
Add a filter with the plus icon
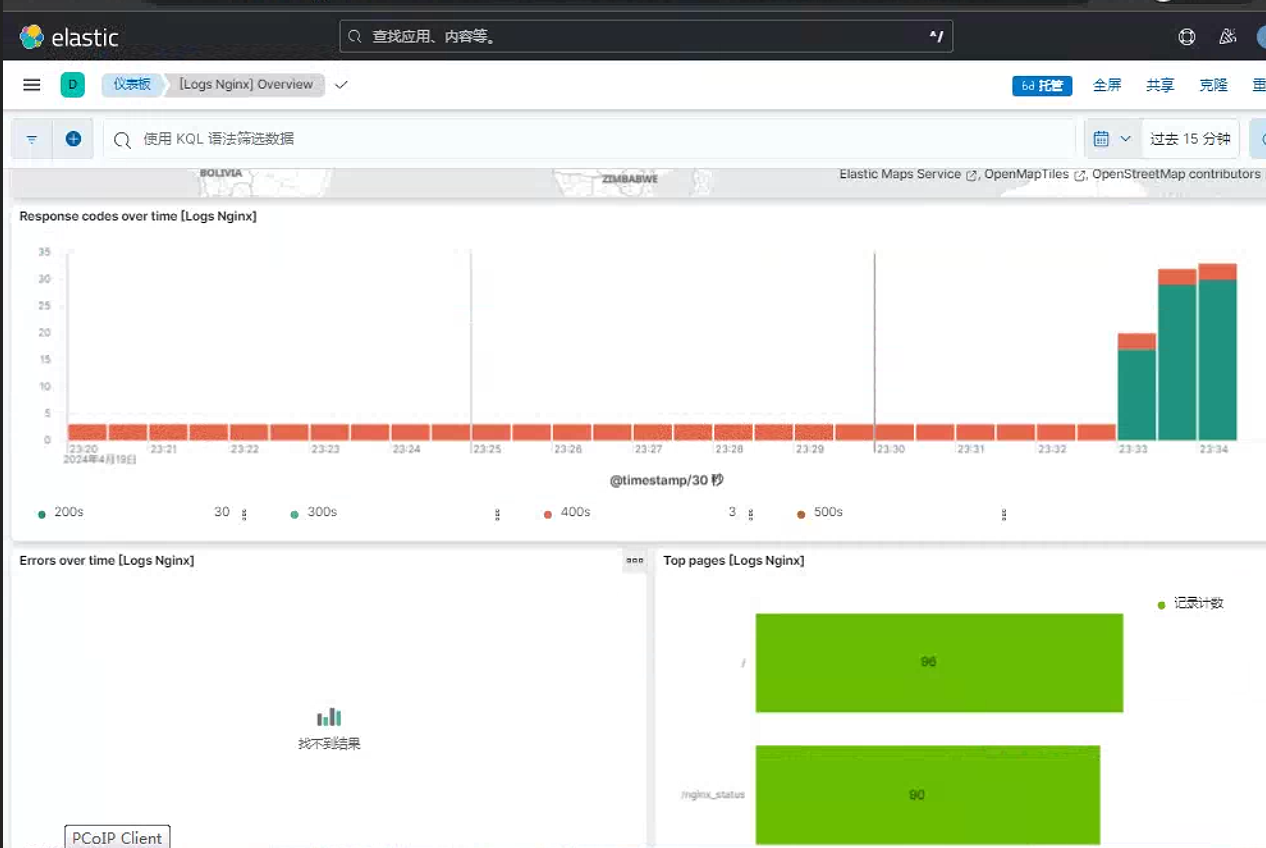click(x=73, y=139)
